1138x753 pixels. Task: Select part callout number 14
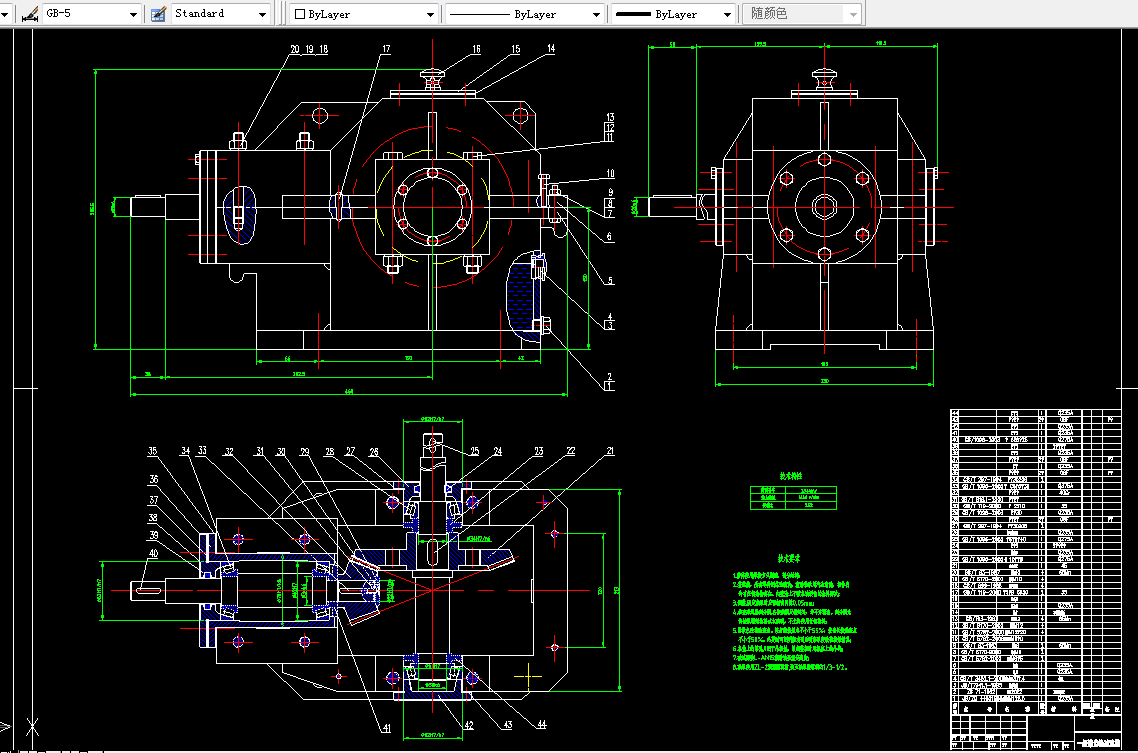point(551,49)
